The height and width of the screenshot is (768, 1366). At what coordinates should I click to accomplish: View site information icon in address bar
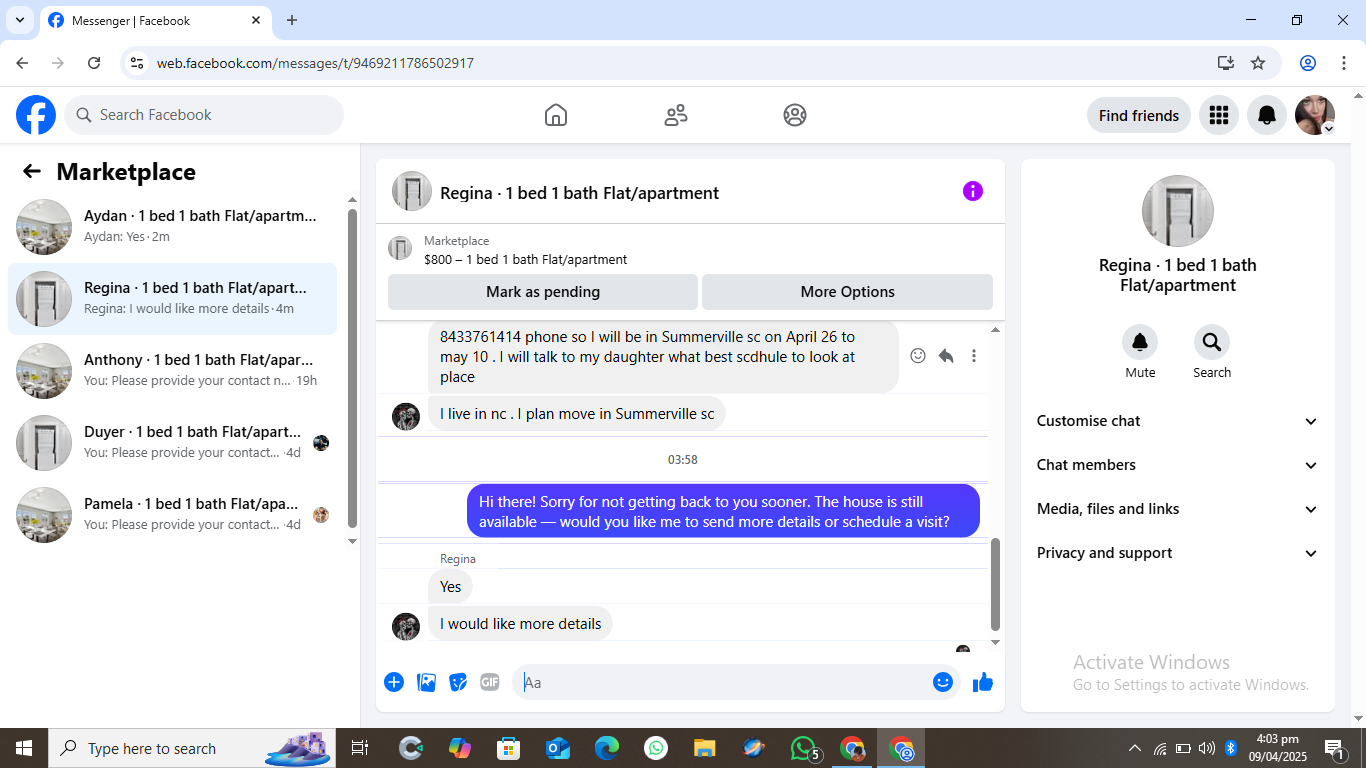tap(138, 63)
